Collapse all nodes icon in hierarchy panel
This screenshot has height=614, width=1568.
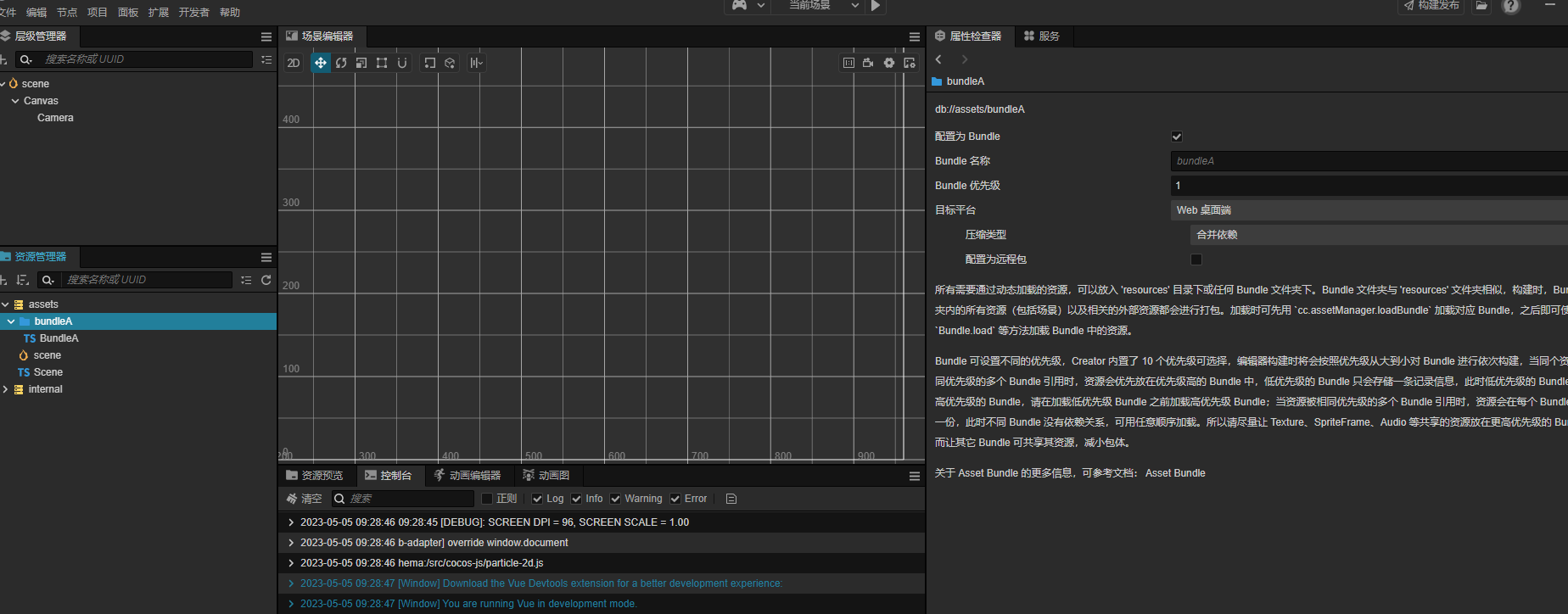266,59
